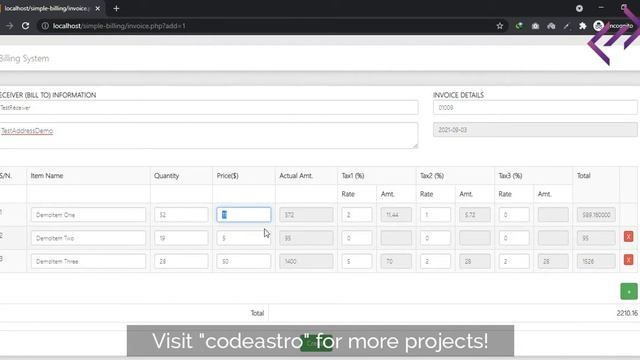Go forward in browser history
Image resolution: width=640 pixels, height=360 pixels.
[9, 26]
